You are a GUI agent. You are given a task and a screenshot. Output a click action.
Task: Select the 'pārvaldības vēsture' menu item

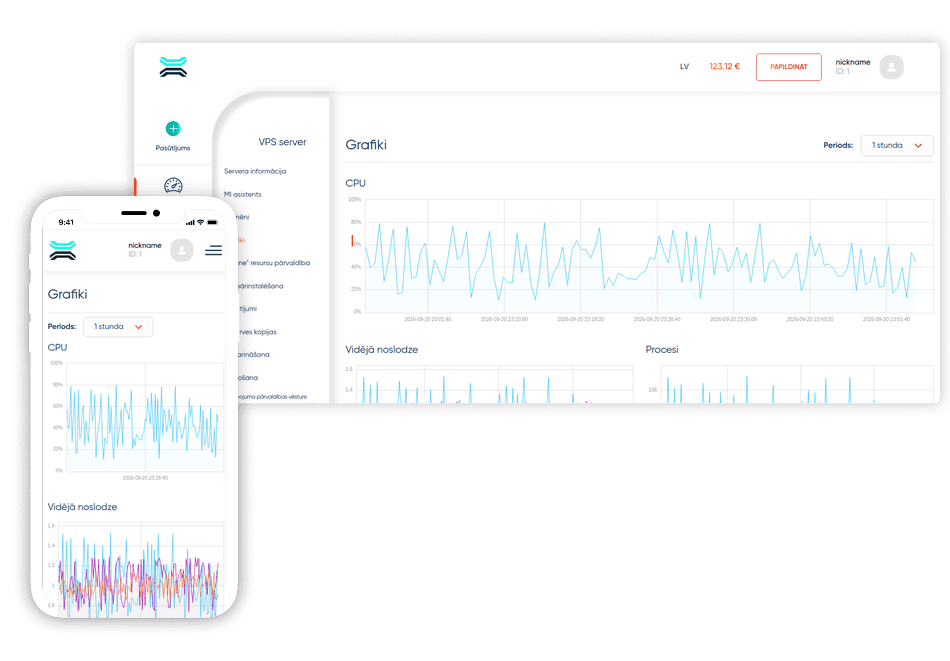[x=273, y=397]
